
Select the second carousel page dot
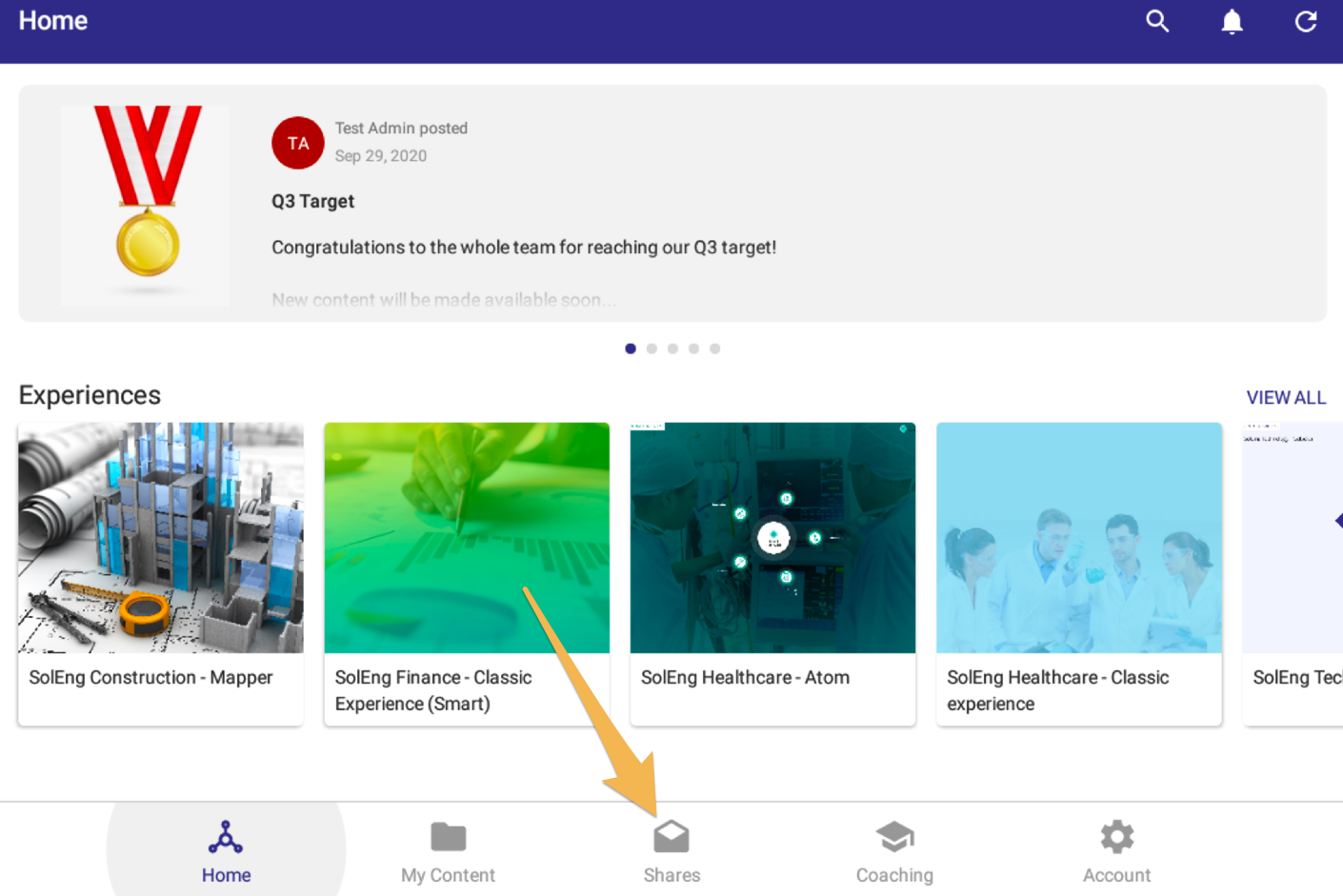651,348
